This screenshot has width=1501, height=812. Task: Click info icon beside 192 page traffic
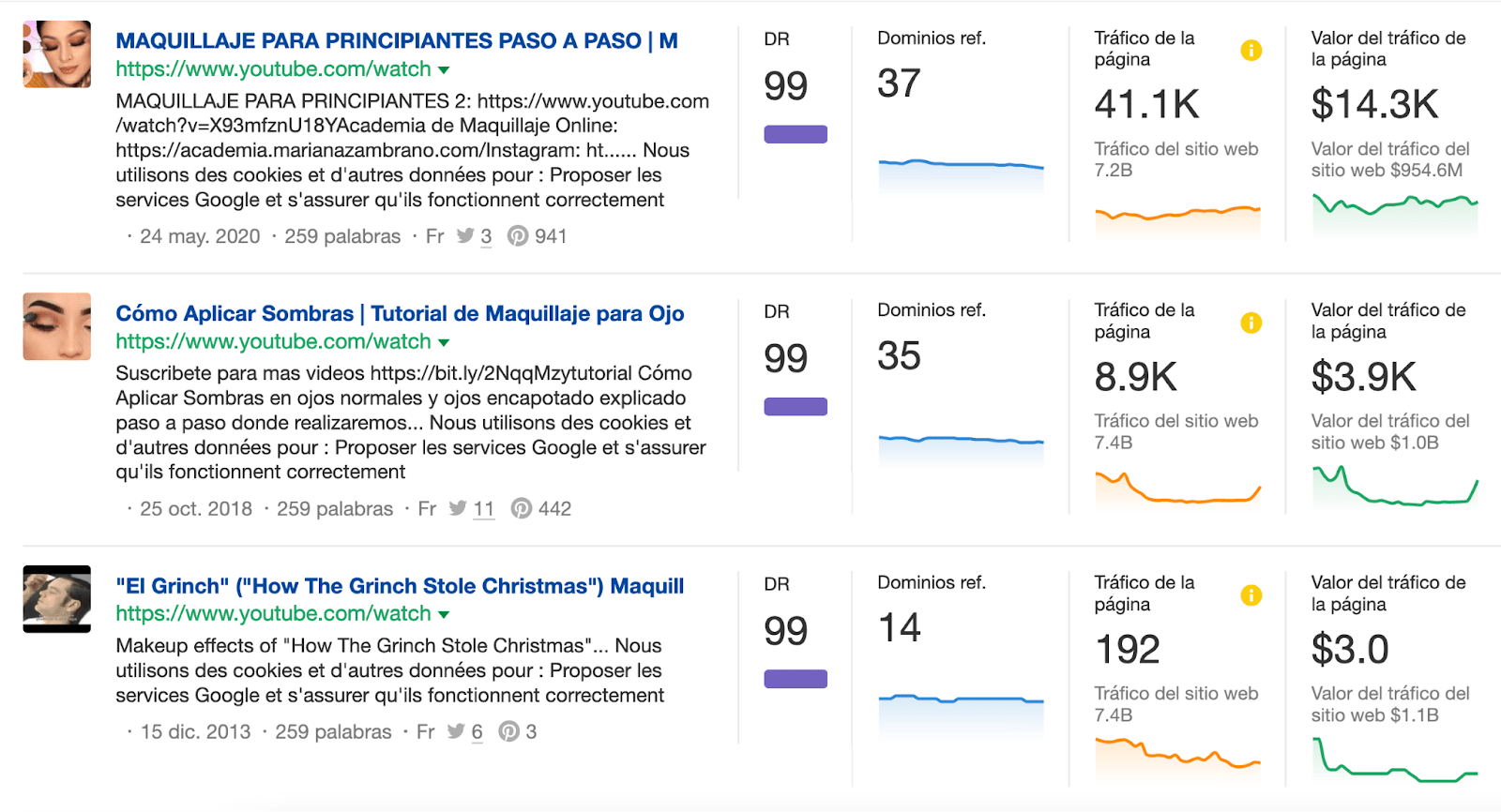point(1251,595)
